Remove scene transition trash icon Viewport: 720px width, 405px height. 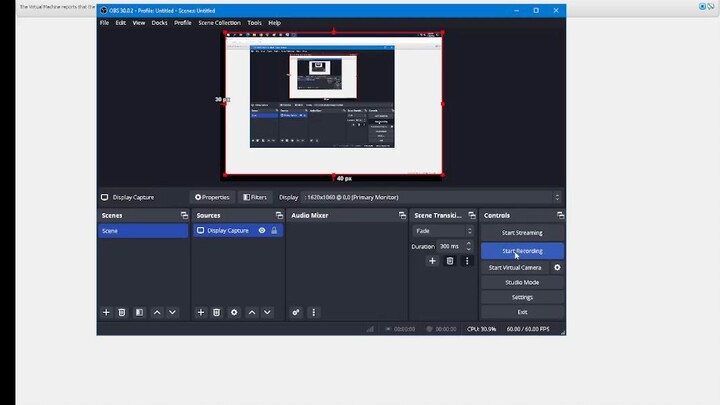coord(450,261)
